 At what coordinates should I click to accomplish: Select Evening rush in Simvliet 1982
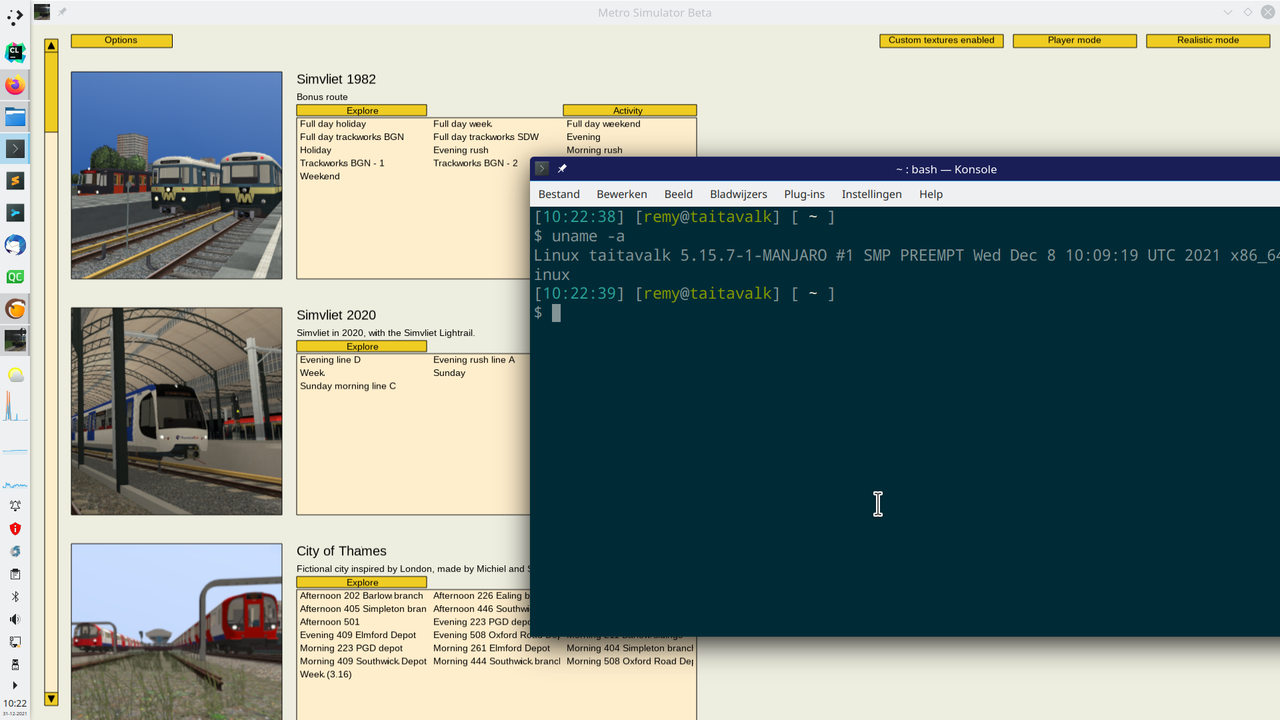point(461,150)
